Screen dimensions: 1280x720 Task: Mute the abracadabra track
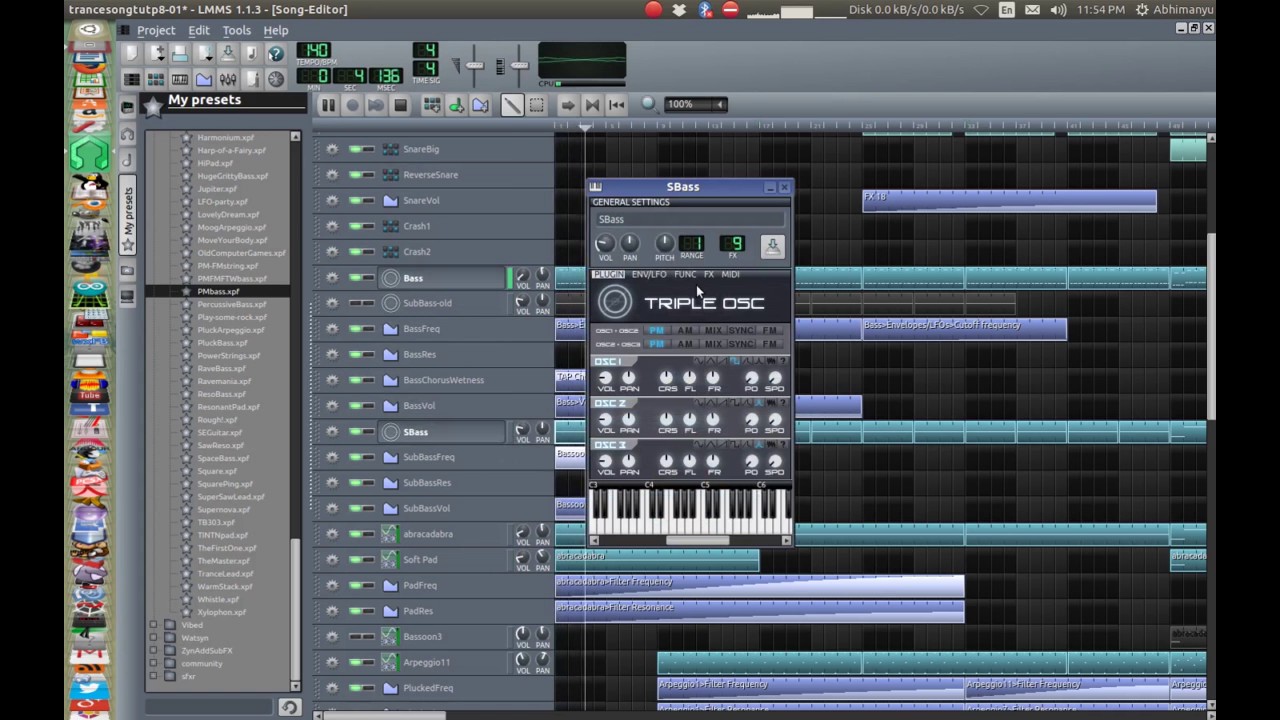(355, 534)
